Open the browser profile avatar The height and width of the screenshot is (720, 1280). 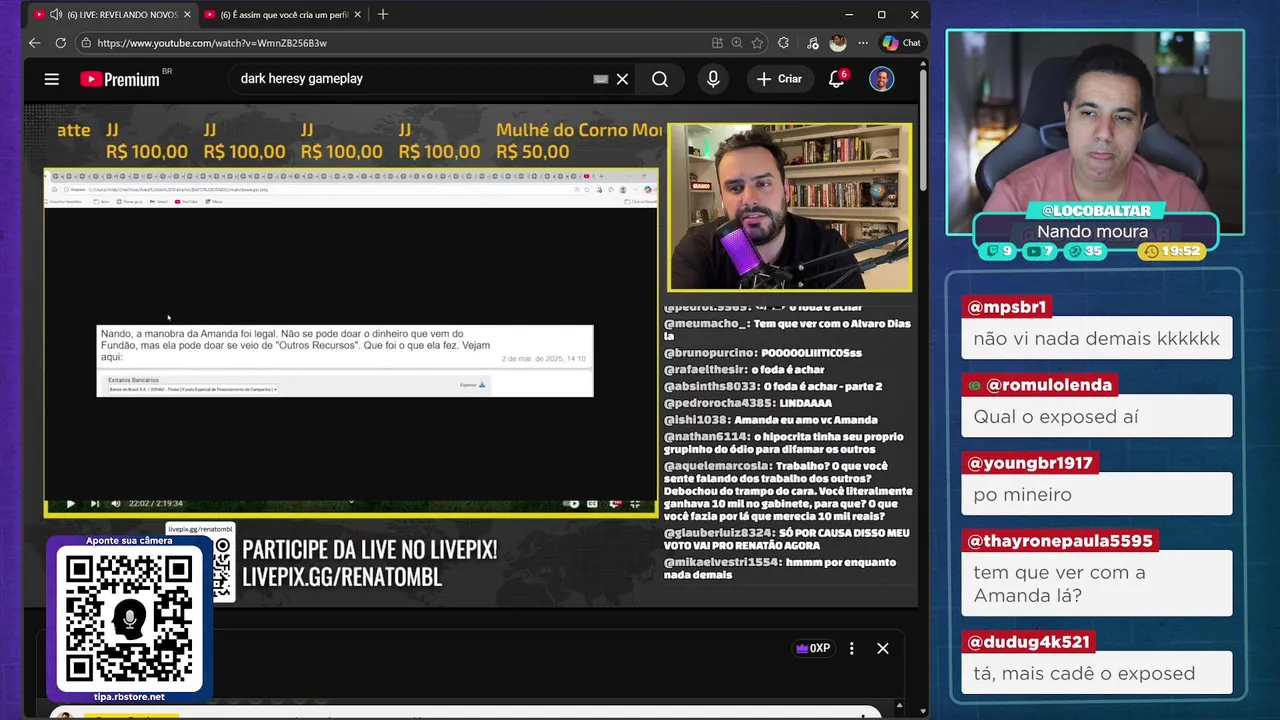point(838,43)
